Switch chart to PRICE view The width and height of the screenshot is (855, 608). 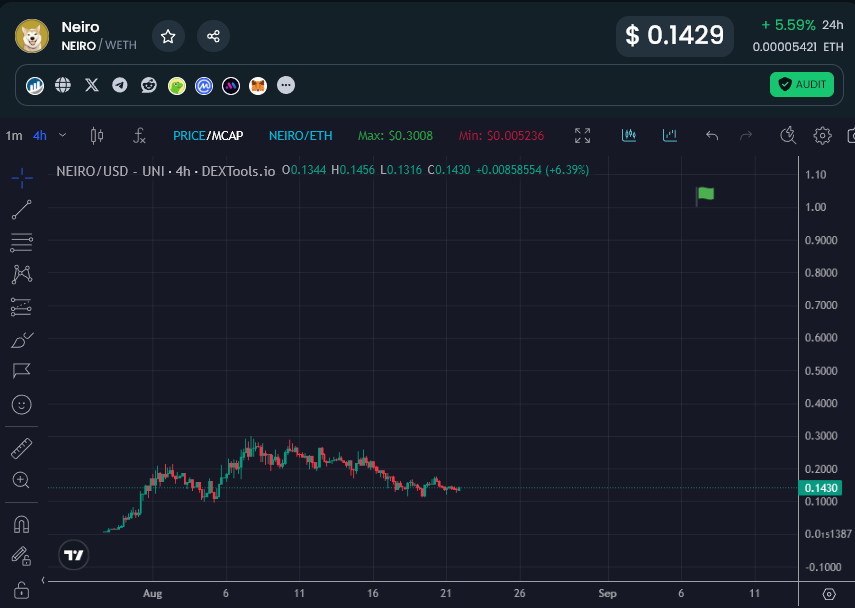pyautogui.click(x=189, y=136)
